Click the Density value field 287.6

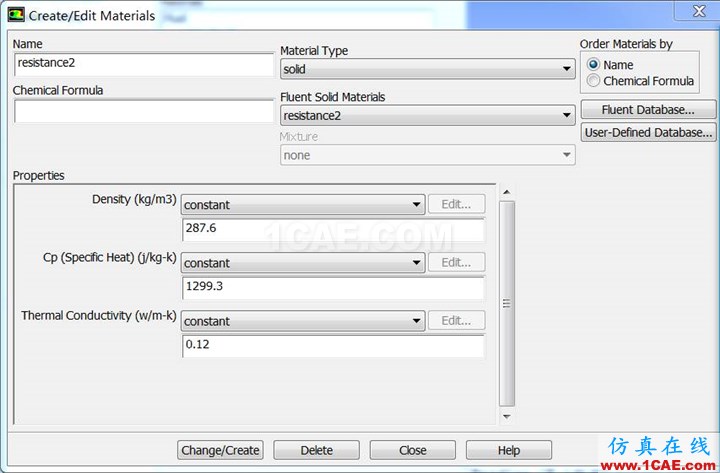333,230
